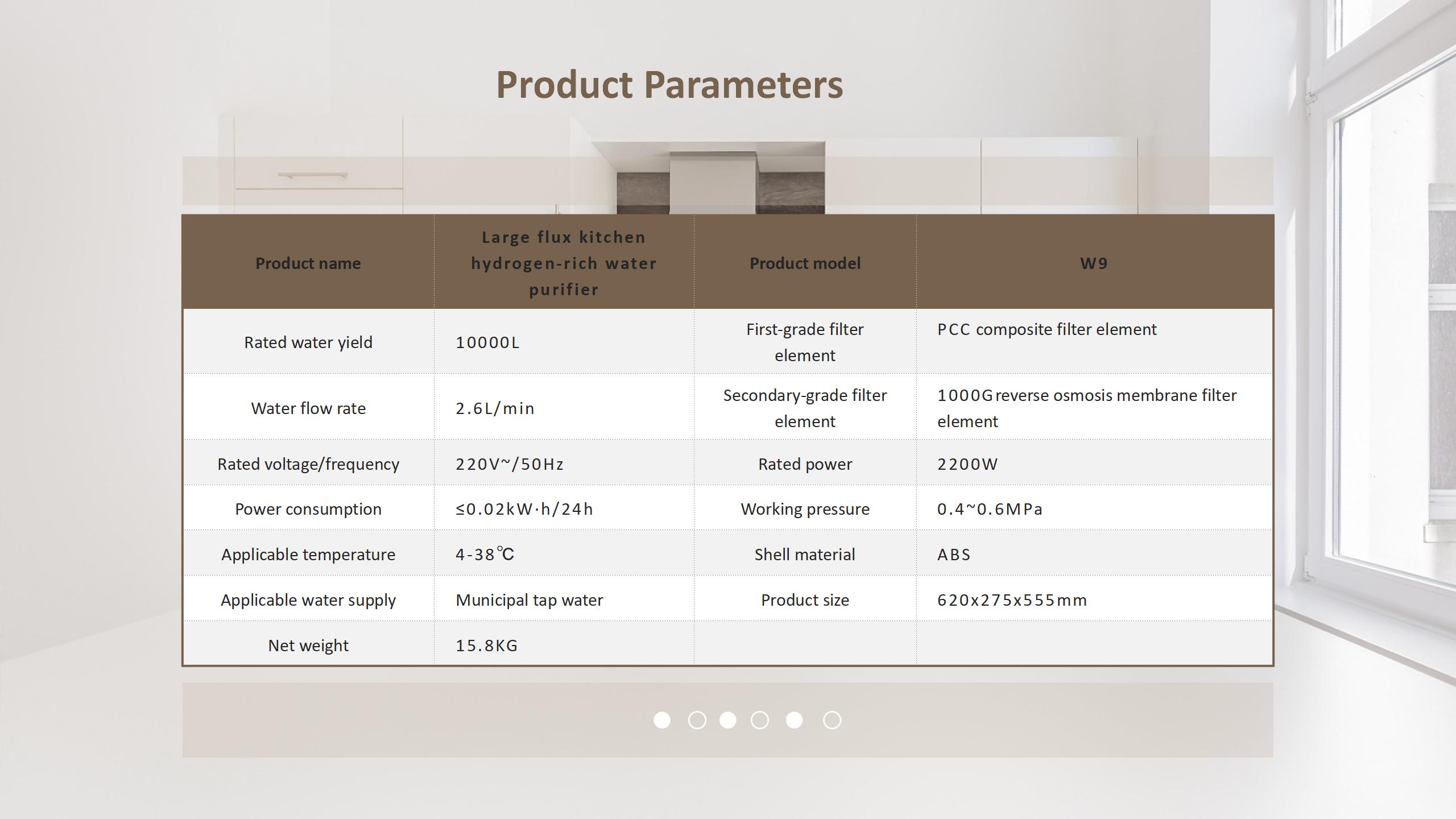Select the fourth hollow pagination dot
The width and height of the screenshot is (1456, 819).
pos(759,720)
